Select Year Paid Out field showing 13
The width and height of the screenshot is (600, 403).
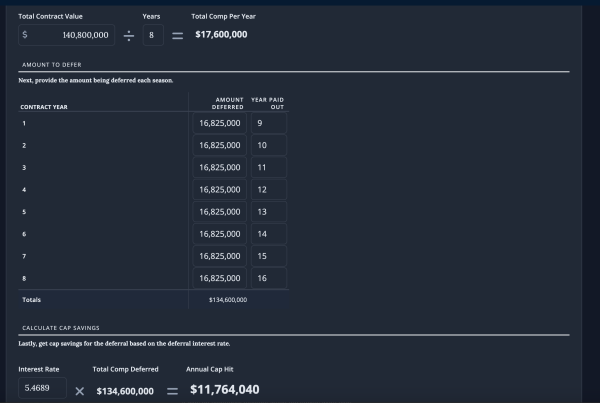click(268, 212)
